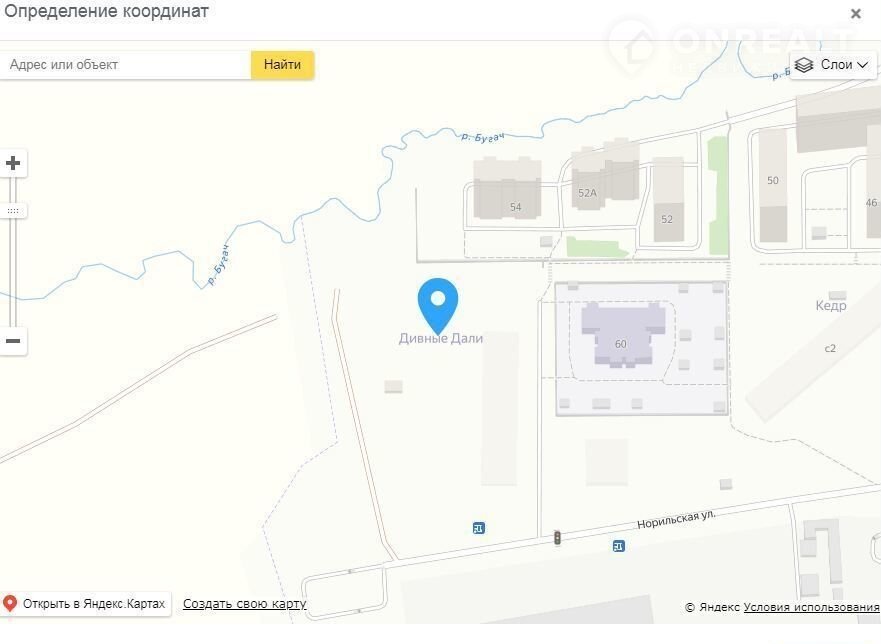Click the bus stop icon left of traffic light

coord(479,528)
